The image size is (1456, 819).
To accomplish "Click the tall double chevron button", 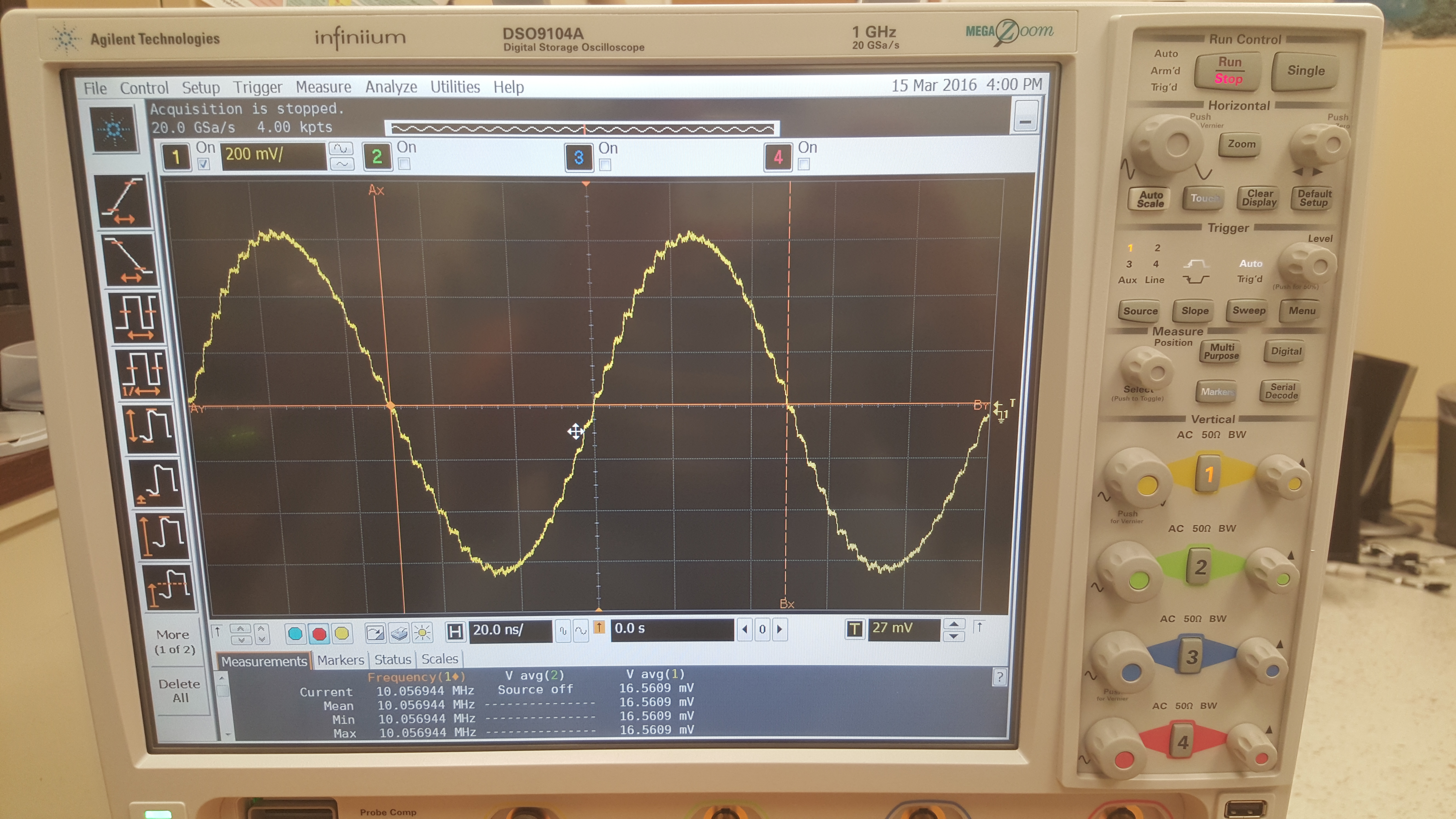I will [262, 634].
